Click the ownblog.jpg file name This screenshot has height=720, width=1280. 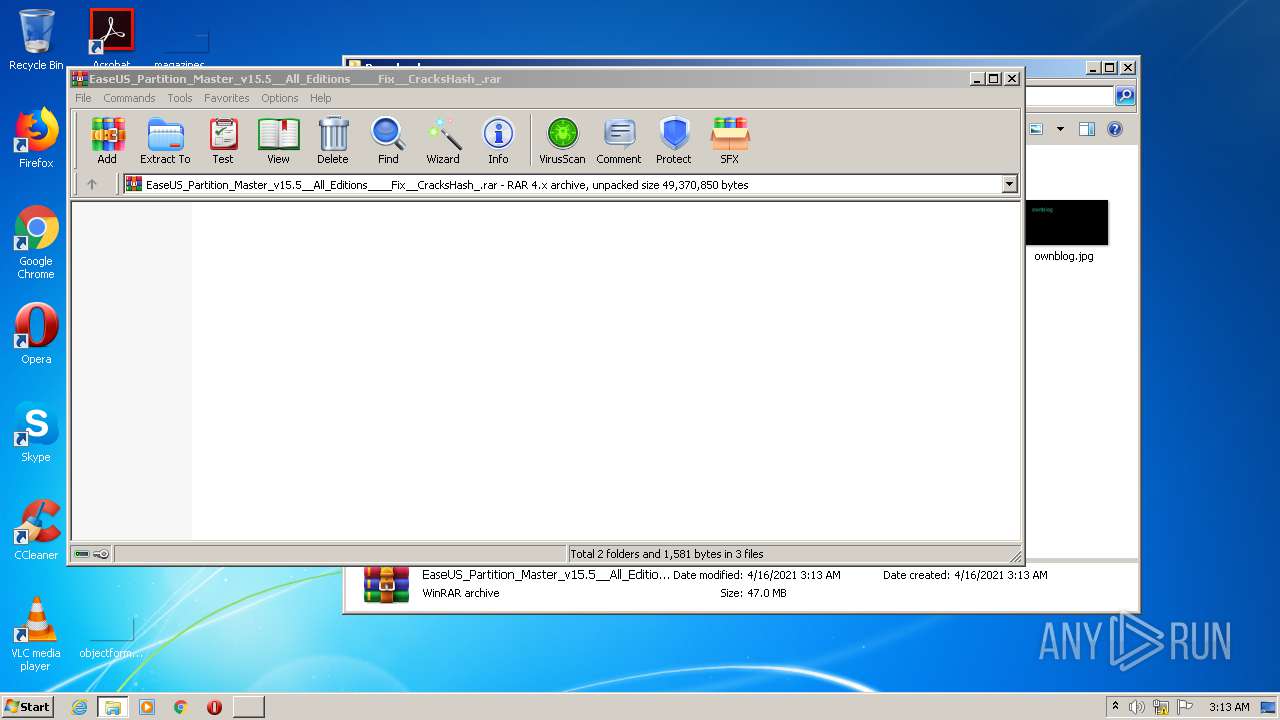(1063, 256)
